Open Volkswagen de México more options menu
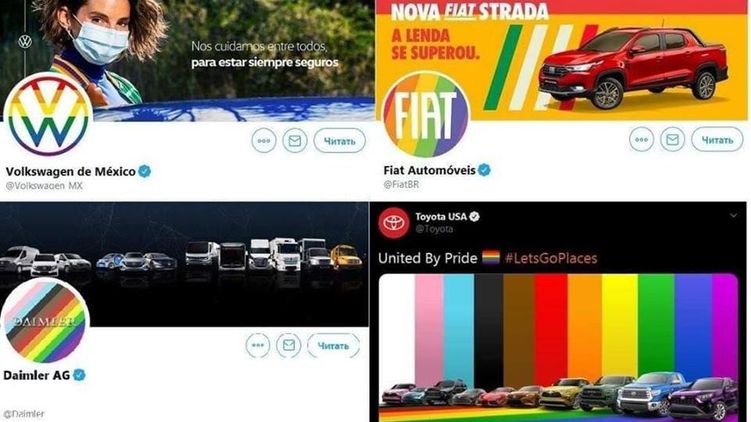 click(x=264, y=141)
